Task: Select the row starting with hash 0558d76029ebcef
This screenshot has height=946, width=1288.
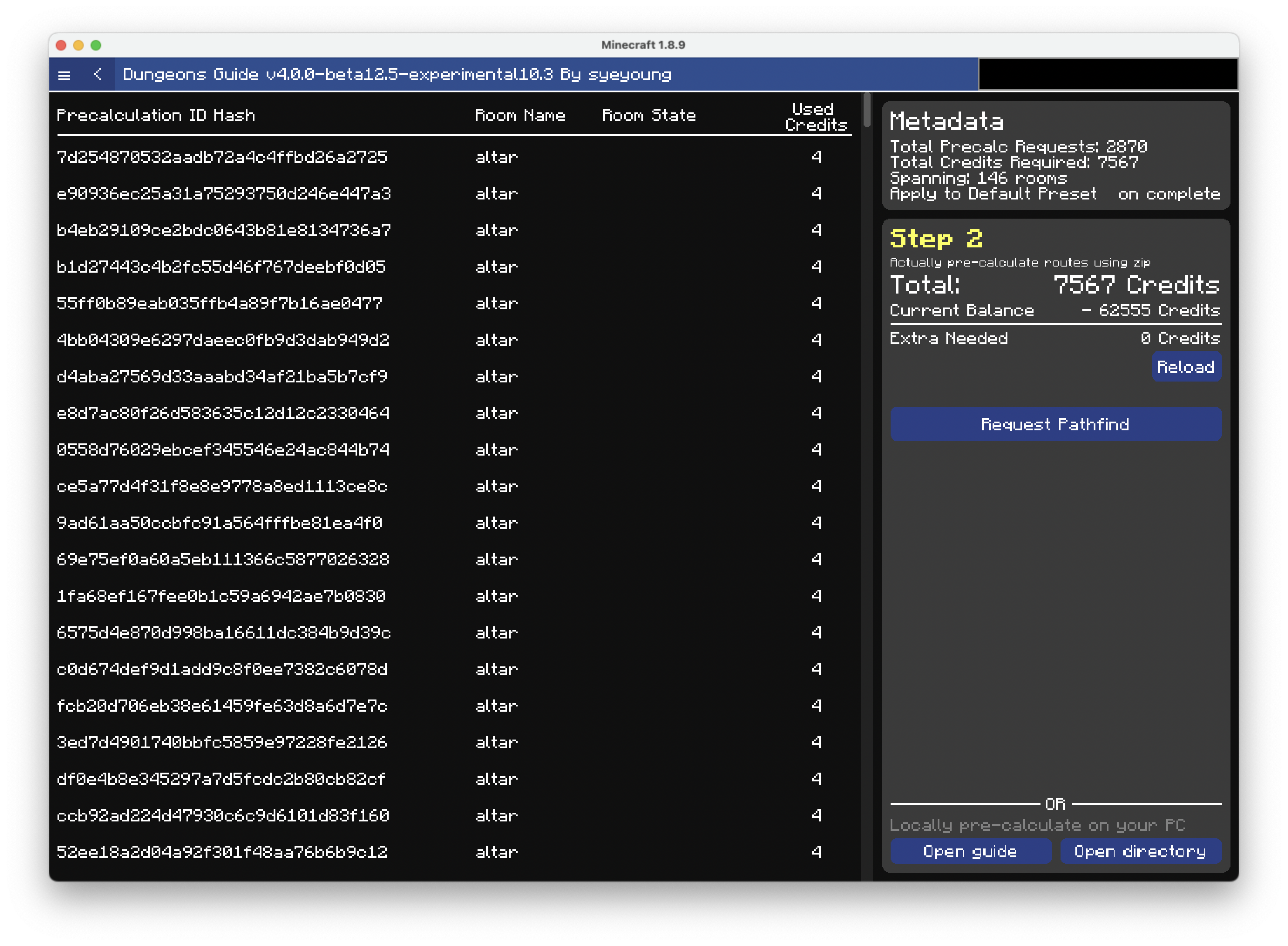Action: click(x=222, y=449)
